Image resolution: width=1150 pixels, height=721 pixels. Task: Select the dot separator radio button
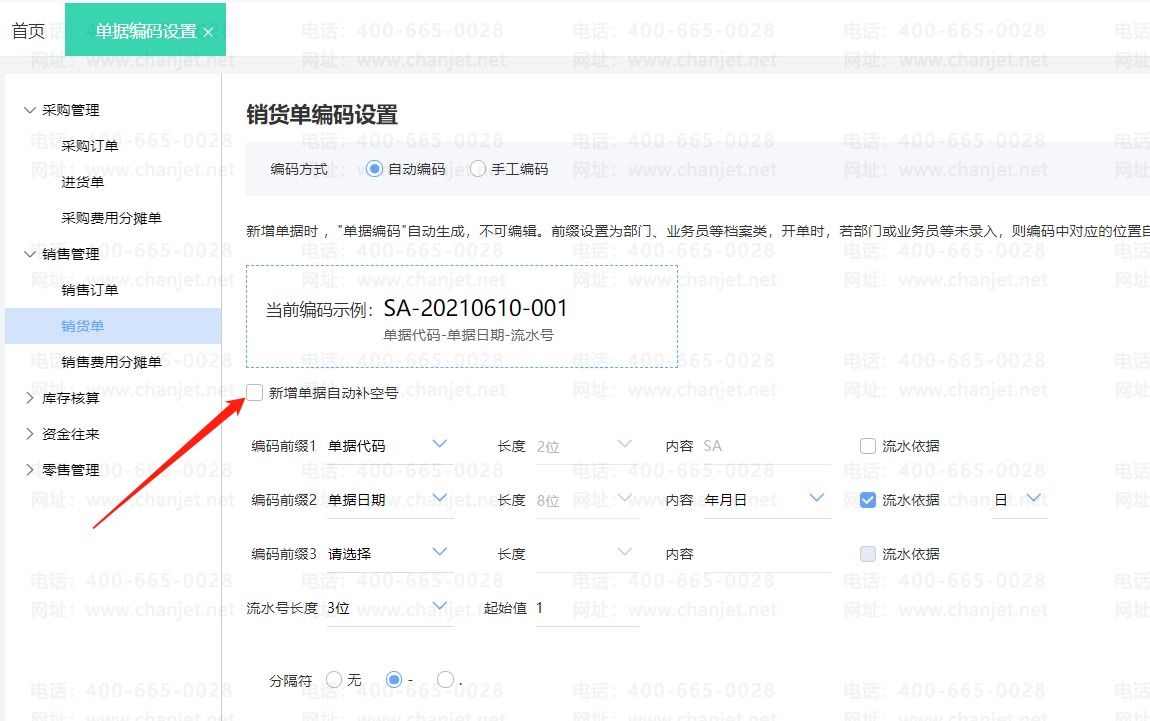444,680
